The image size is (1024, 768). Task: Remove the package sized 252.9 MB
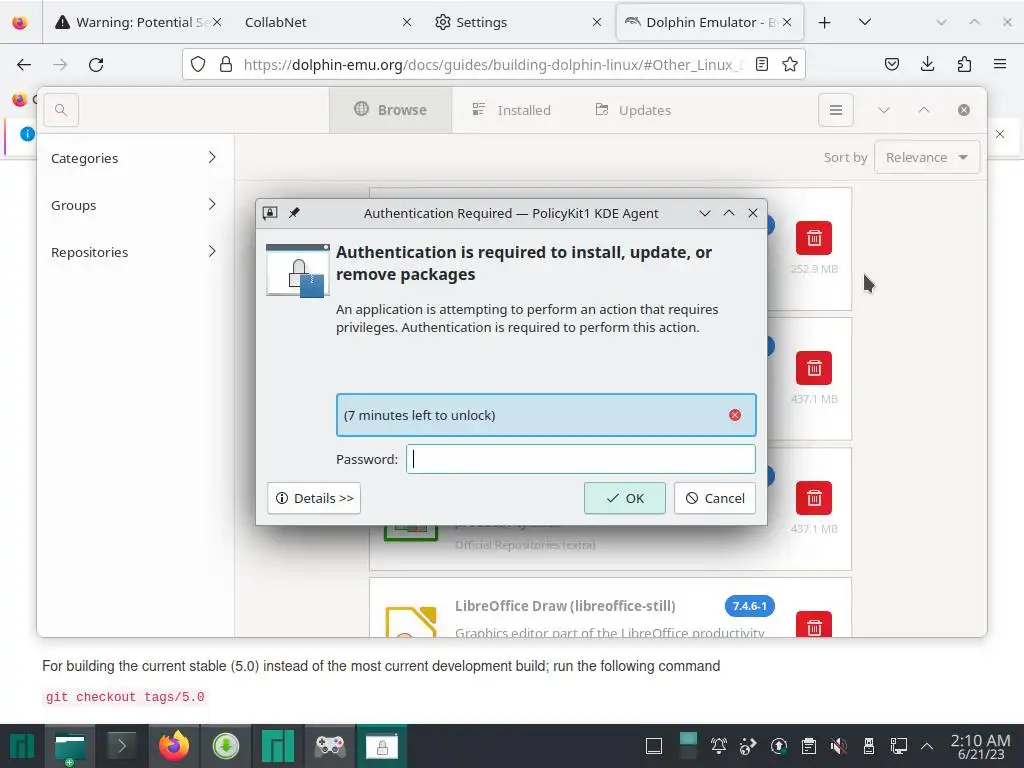[814, 238]
